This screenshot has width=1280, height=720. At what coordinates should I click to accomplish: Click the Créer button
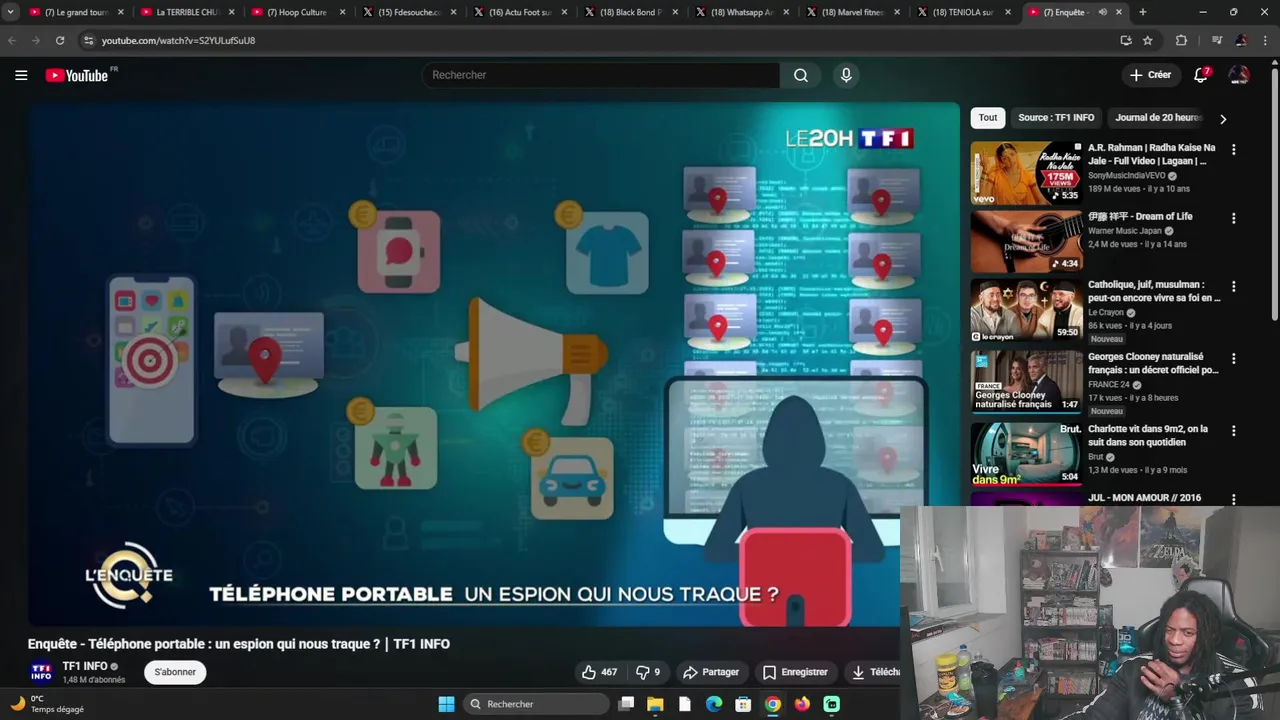tap(1150, 75)
